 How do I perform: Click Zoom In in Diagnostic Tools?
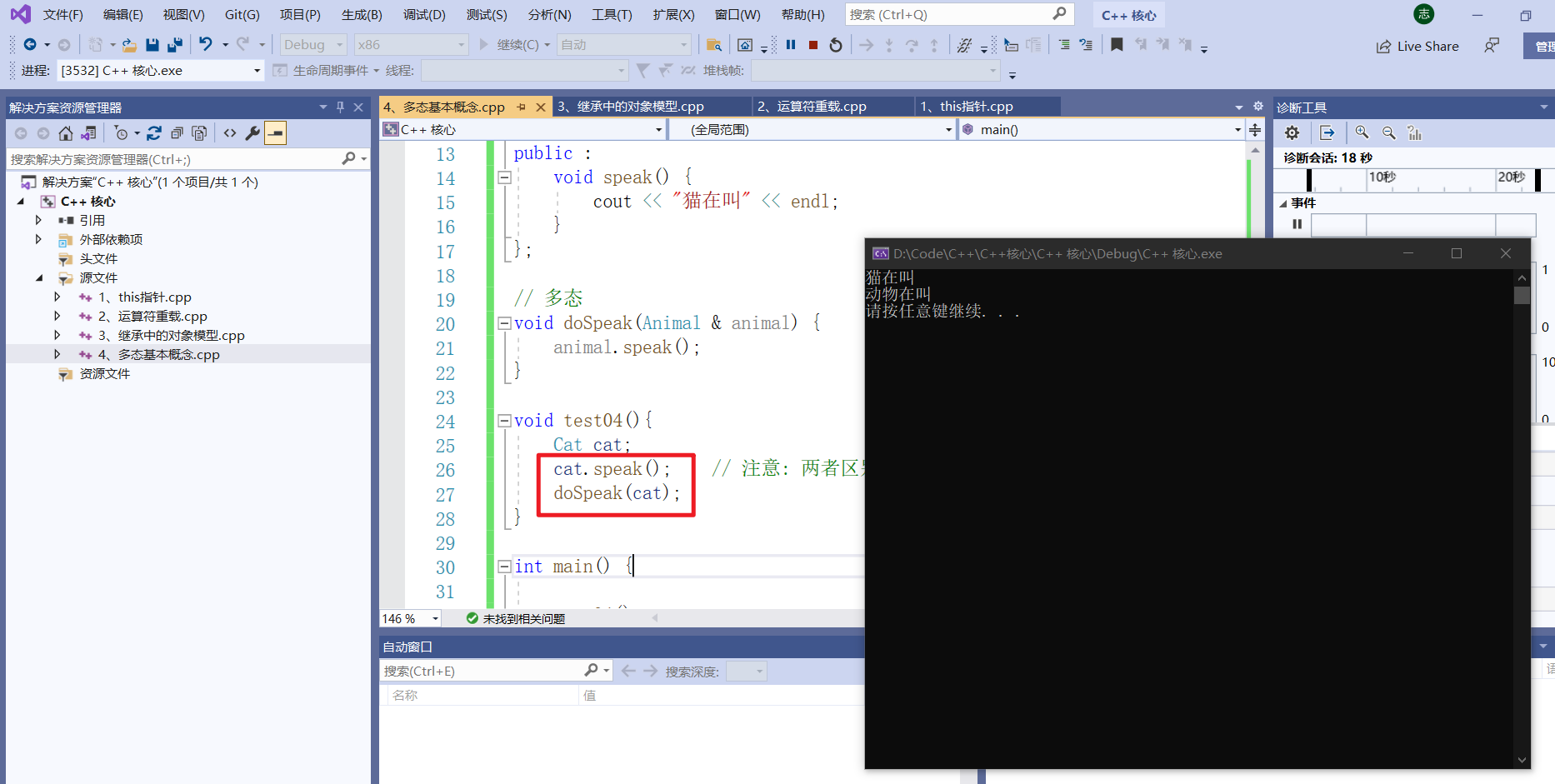[x=1362, y=133]
